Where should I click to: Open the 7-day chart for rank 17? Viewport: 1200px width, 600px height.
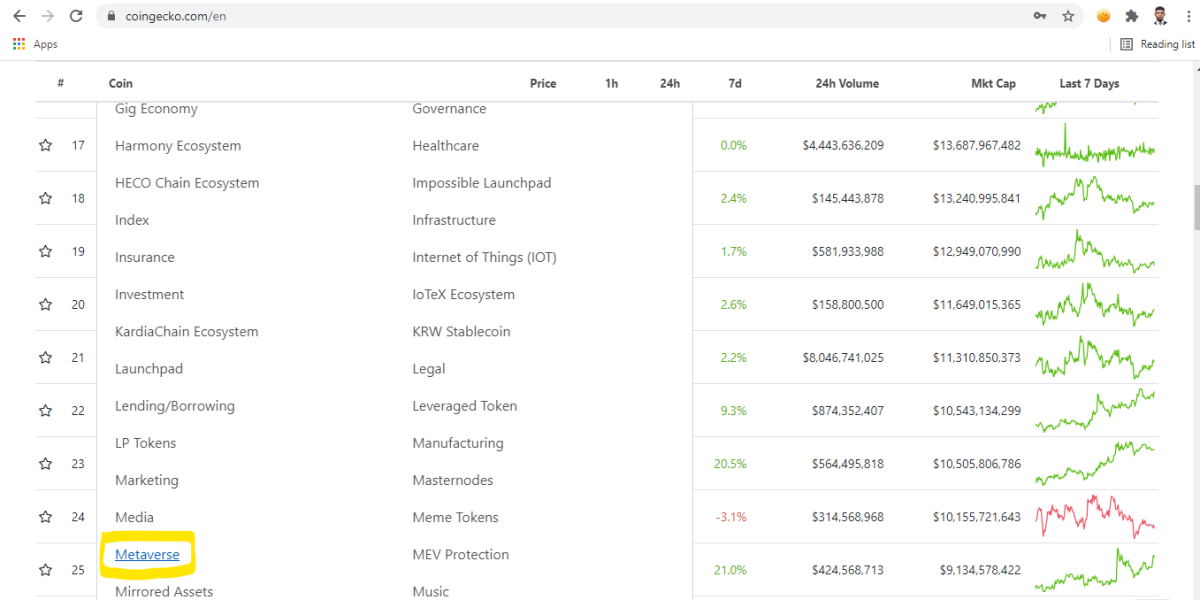click(1095, 146)
